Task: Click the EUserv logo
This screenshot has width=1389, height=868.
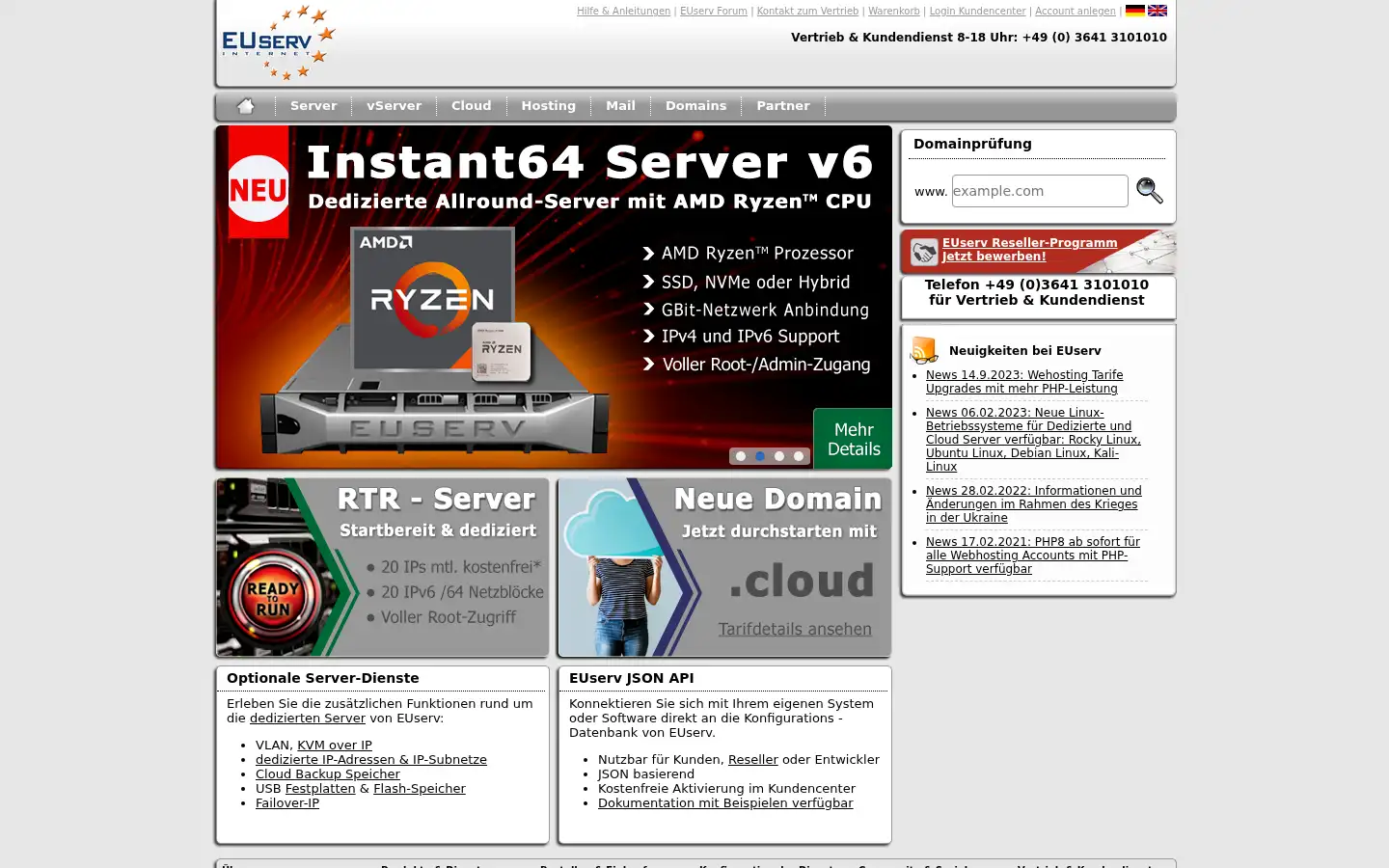Action: pos(278,43)
